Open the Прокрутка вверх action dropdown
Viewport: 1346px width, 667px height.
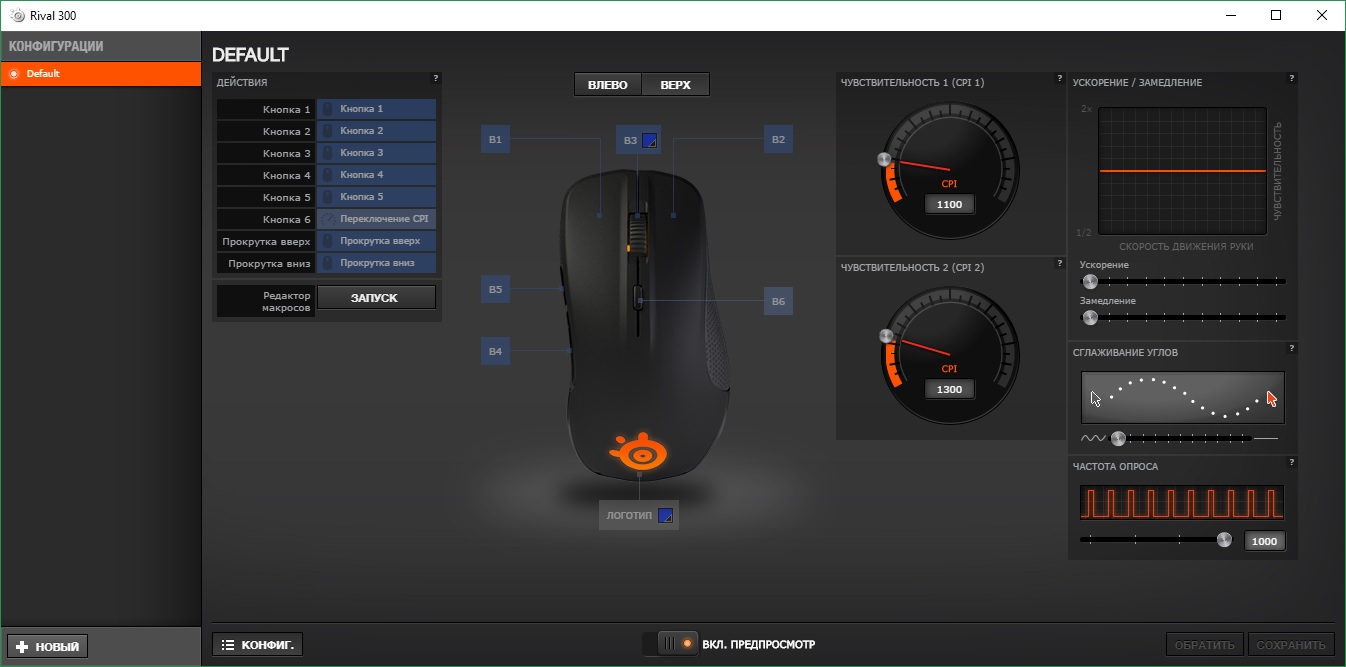coord(376,241)
